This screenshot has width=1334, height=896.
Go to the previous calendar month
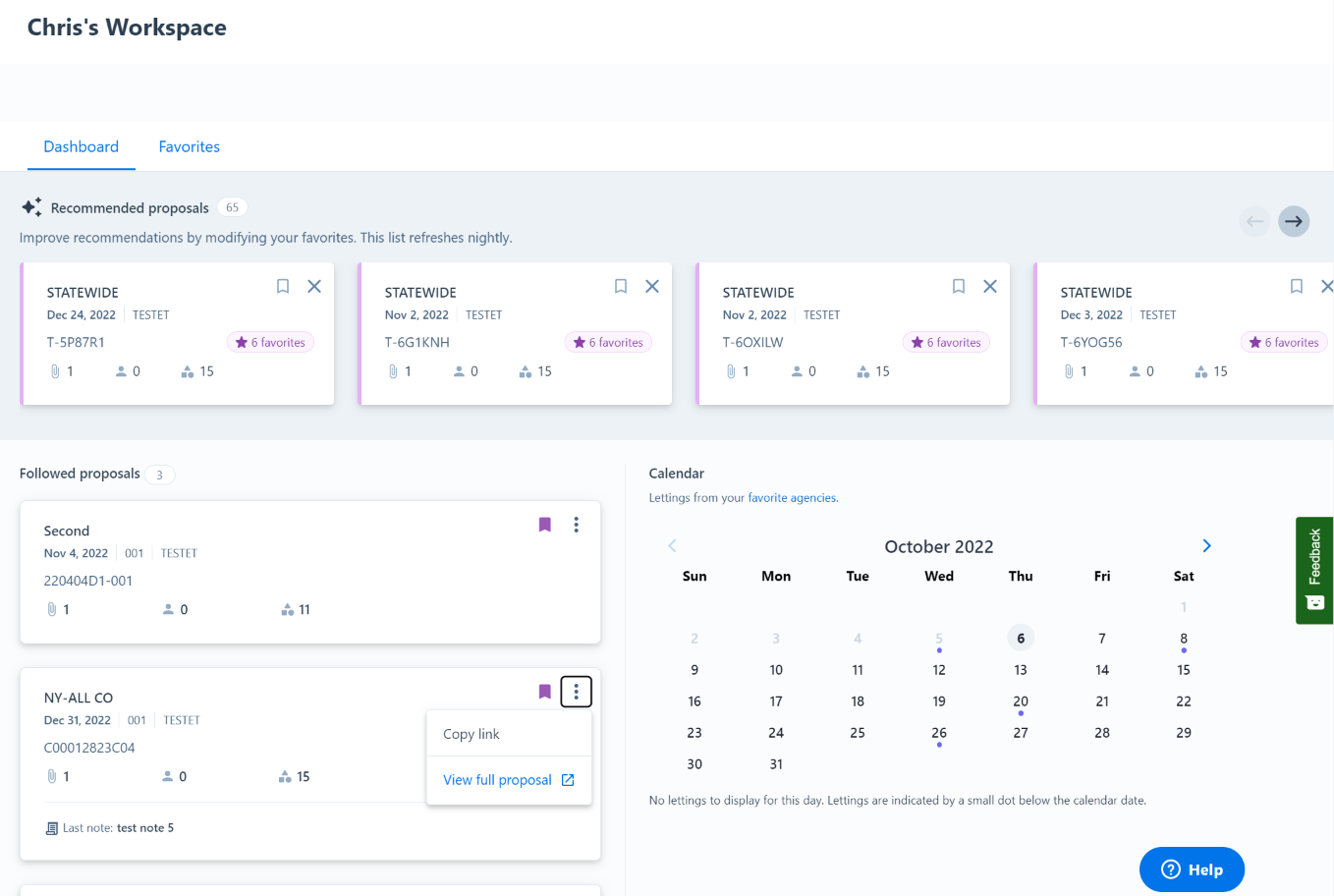click(x=673, y=546)
